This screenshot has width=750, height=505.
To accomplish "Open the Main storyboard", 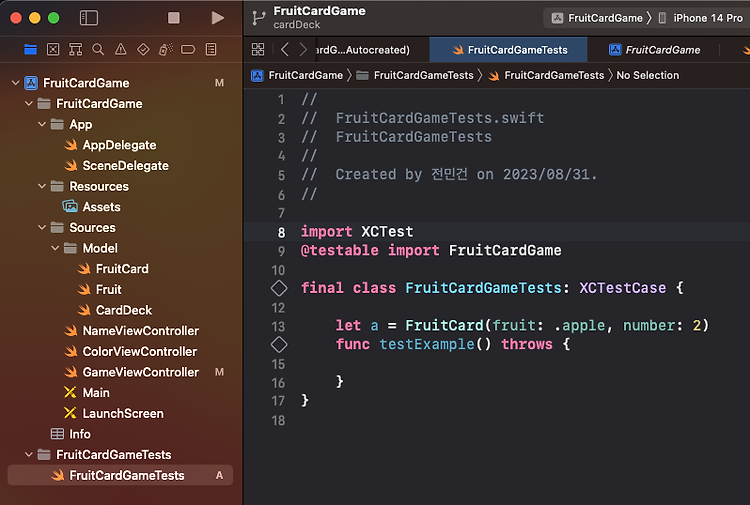I will click(x=96, y=393).
